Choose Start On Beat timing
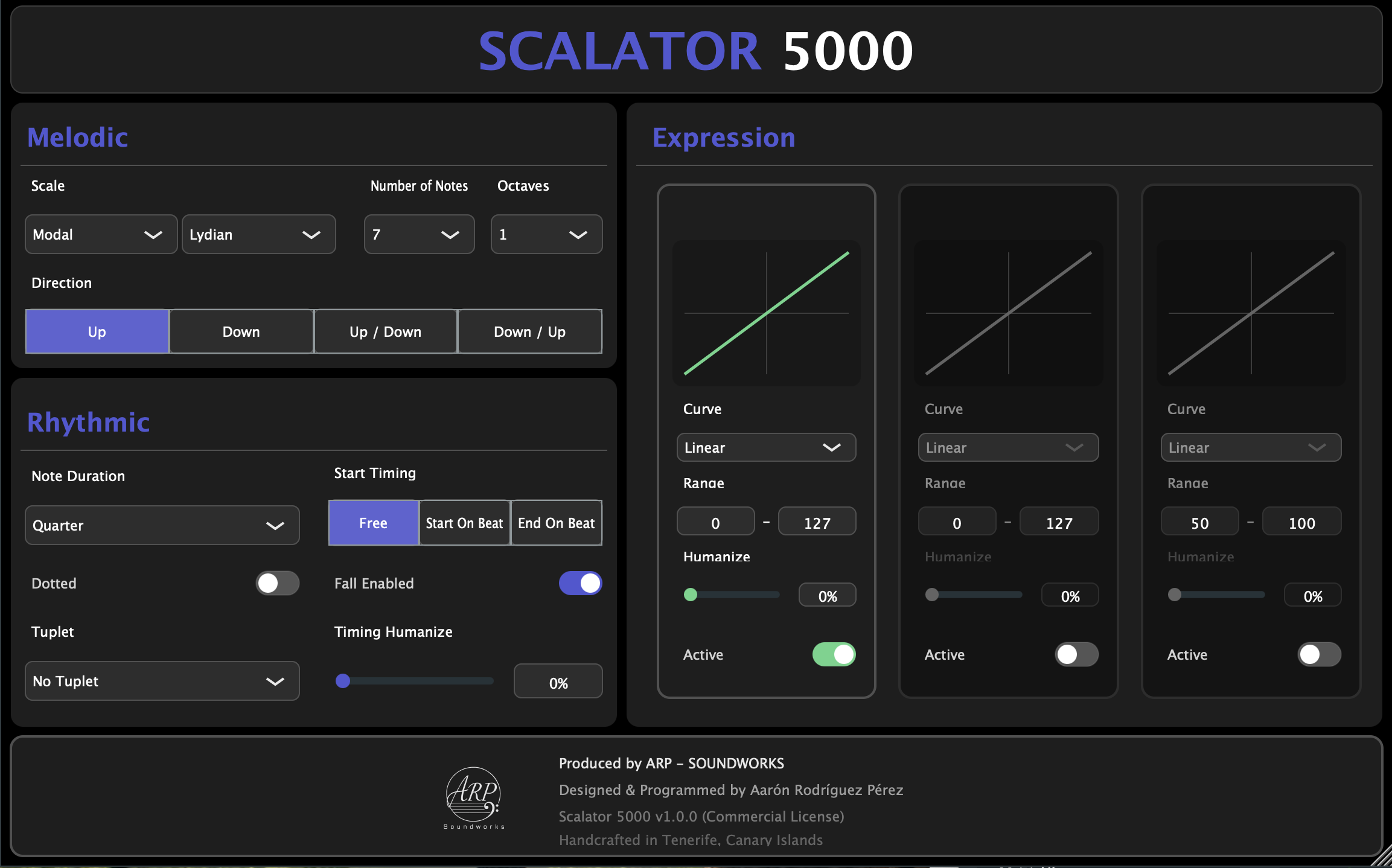This screenshot has width=1392, height=868. (x=464, y=523)
